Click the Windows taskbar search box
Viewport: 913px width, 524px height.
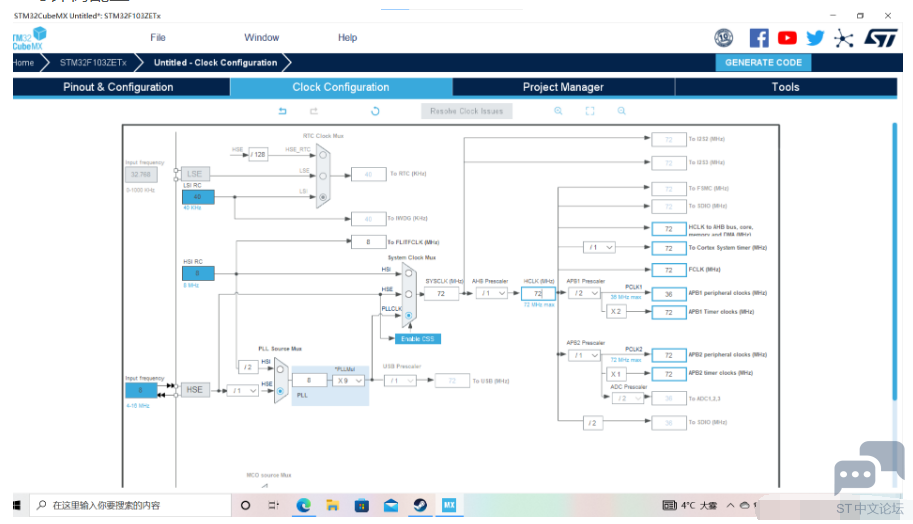click(x=129, y=505)
